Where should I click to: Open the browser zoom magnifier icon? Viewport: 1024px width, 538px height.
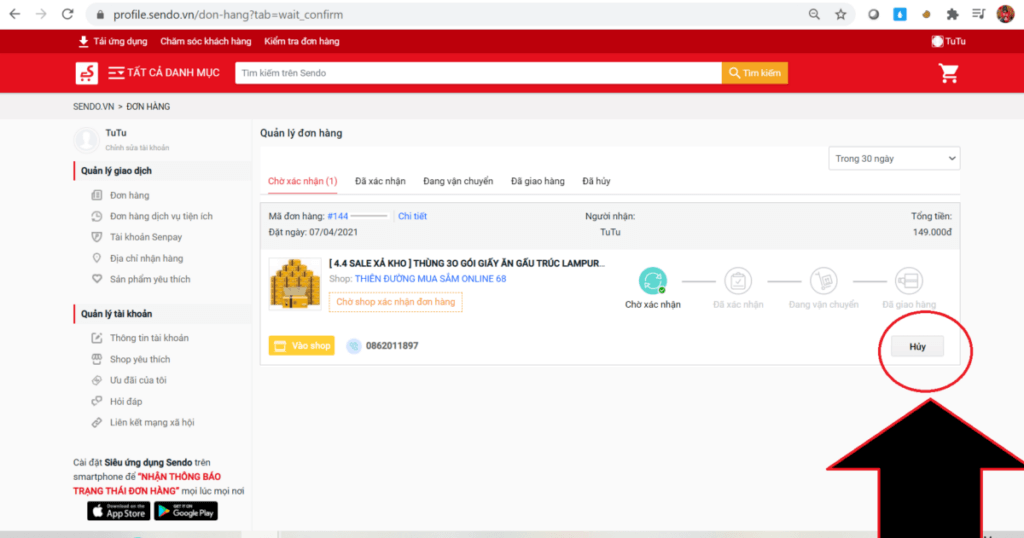point(814,14)
